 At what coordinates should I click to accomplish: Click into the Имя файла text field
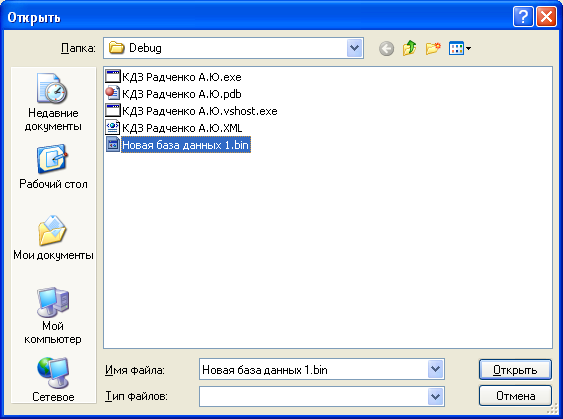click(313, 369)
